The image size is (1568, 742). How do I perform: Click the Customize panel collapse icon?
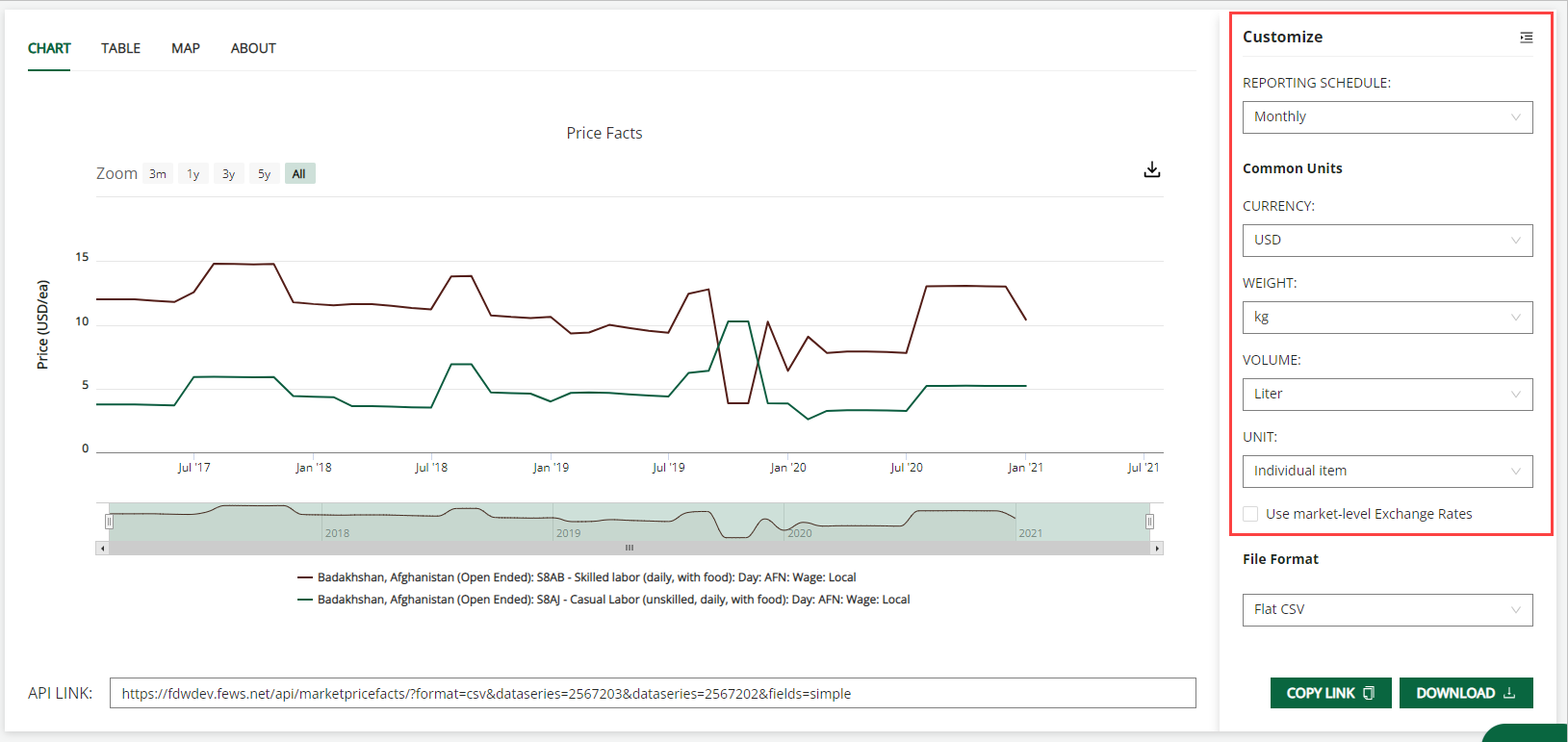point(1526,38)
